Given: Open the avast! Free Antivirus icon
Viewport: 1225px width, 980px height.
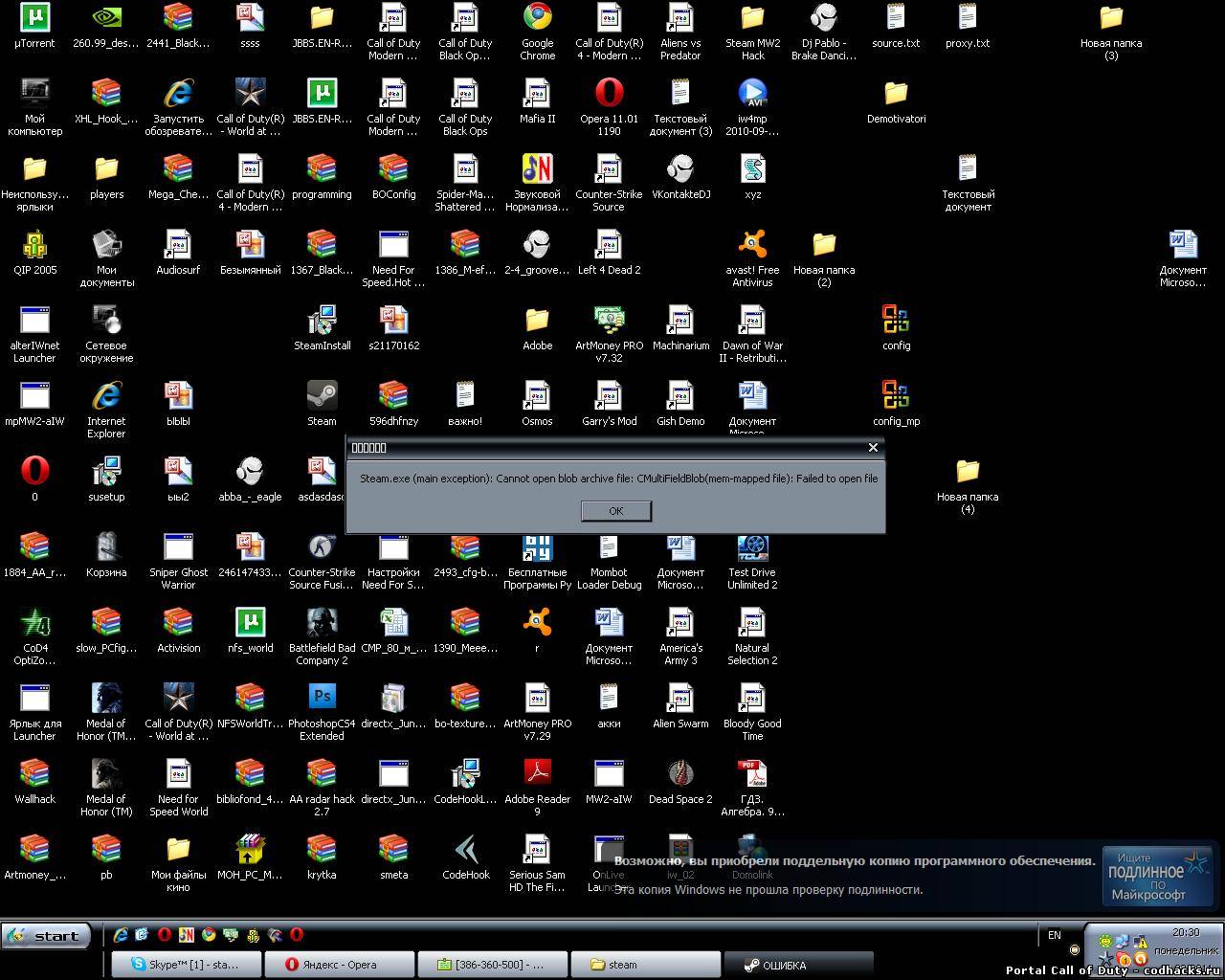Looking at the screenshot, I should pos(752,258).
